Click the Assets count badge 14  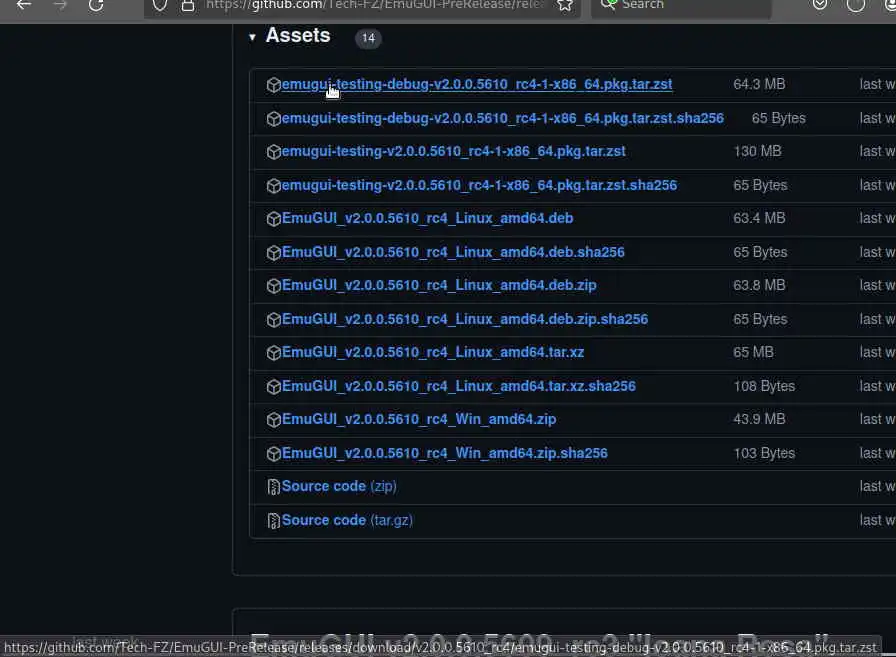coord(368,38)
